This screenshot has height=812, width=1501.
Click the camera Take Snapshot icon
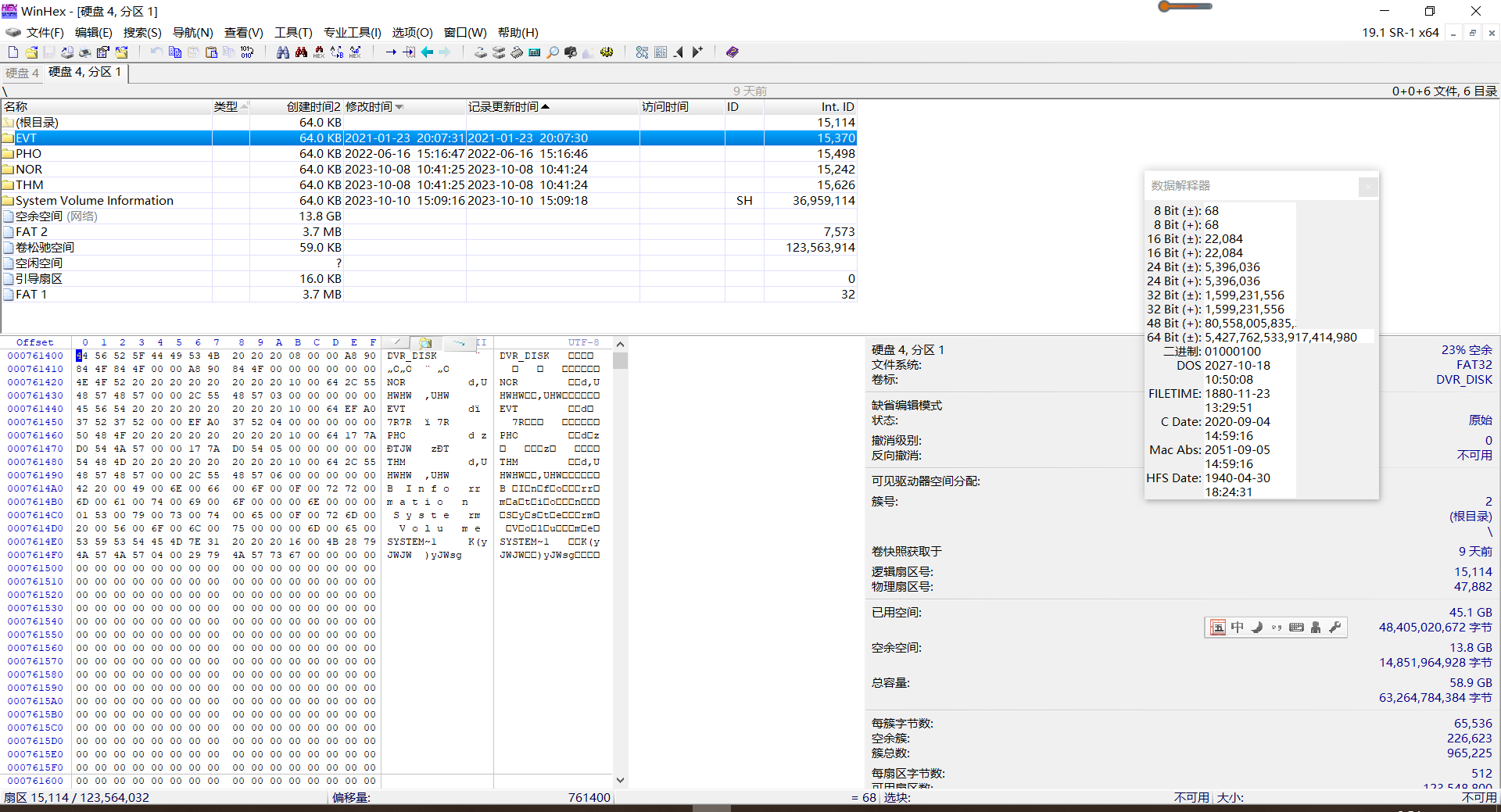(x=571, y=52)
